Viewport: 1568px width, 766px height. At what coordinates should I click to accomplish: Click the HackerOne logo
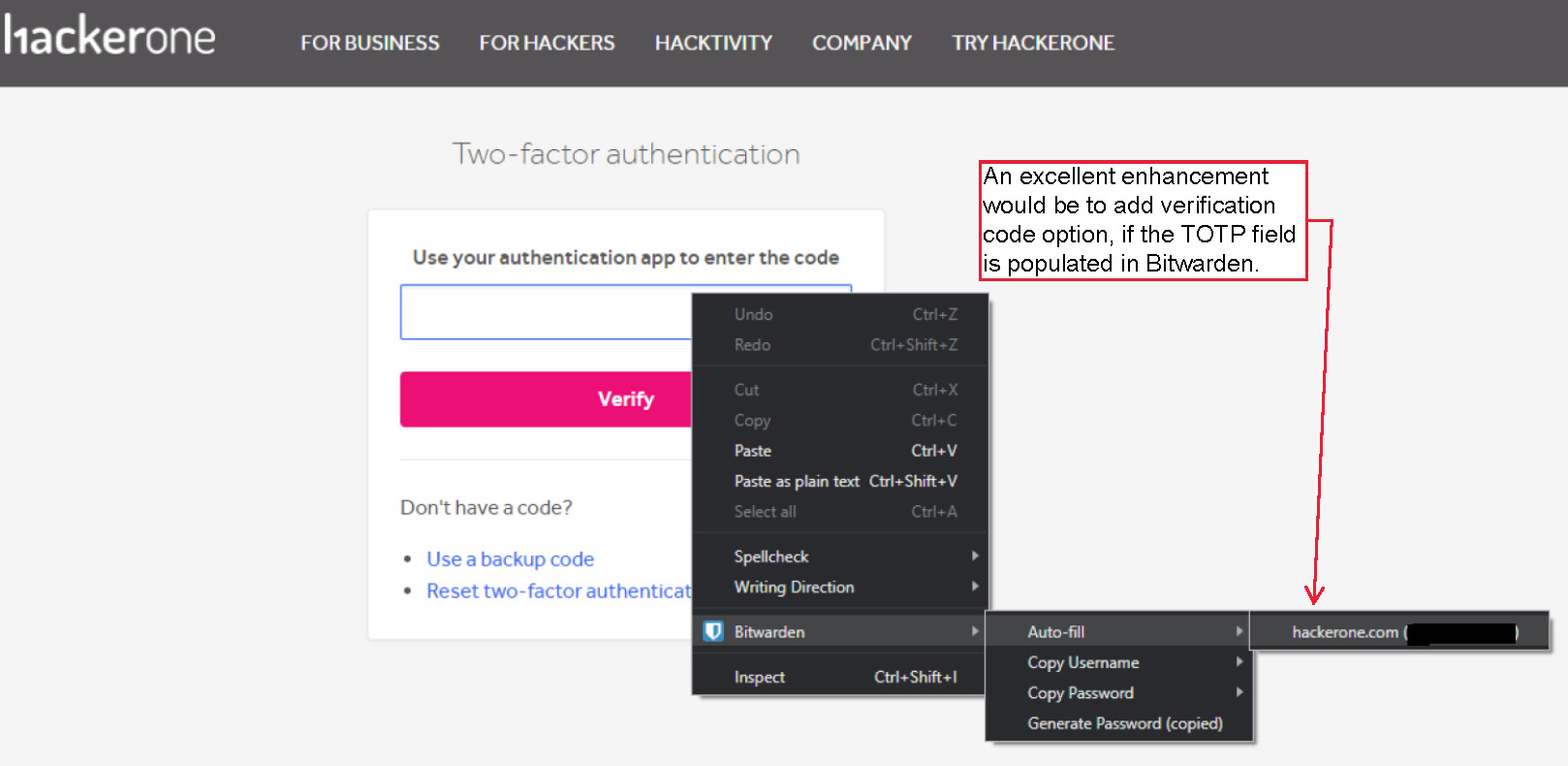(x=109, y=37)
